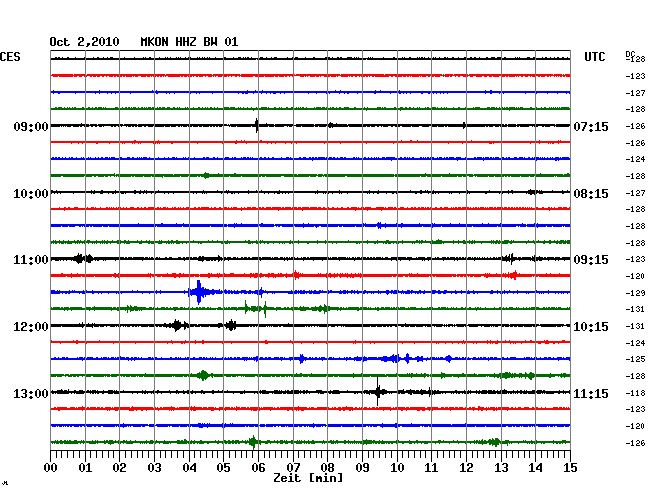Select the '09:00' local time label

[x=31, y=126]
